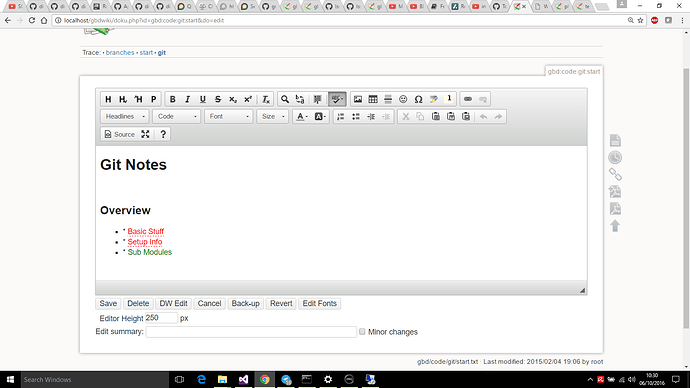This screenshot has height=388, width=690.
Task: Open the Font dropdown
Action: [x=229, y=117]
